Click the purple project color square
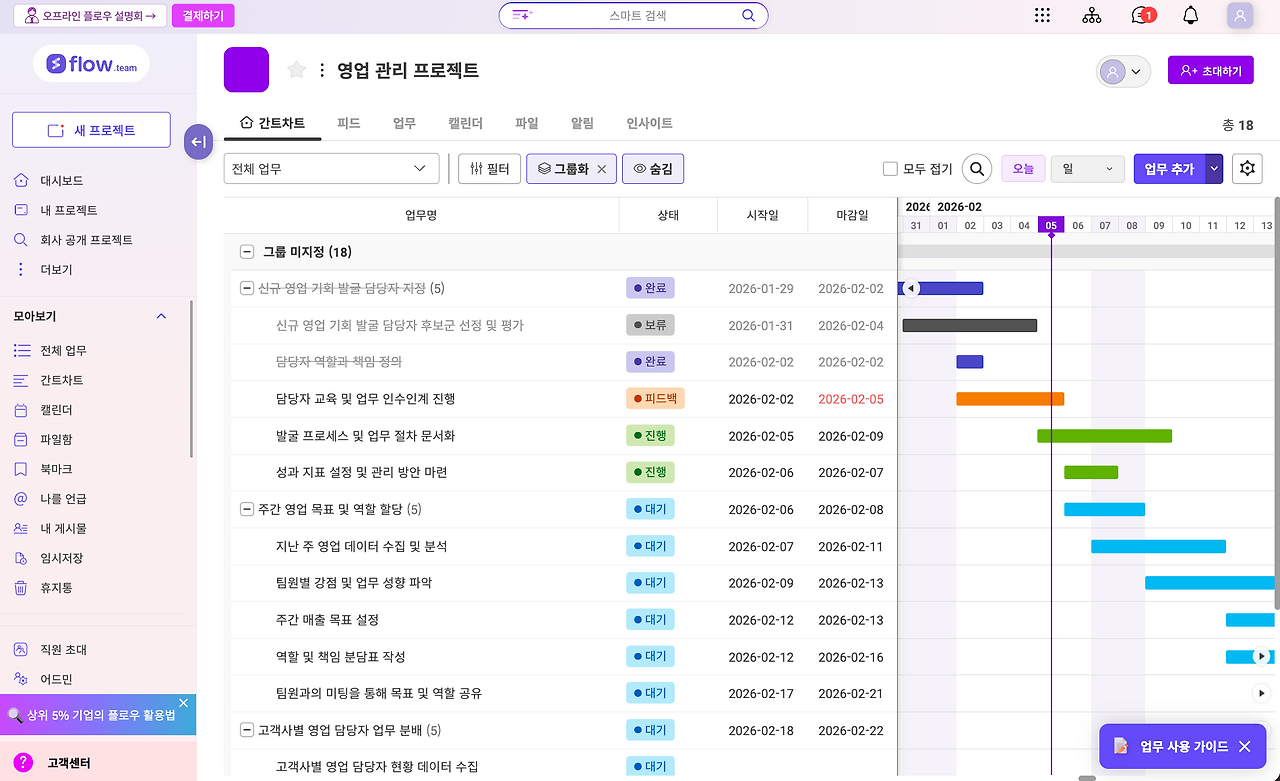This screenshot has height=781, width=1280. (x=246, y=69)
